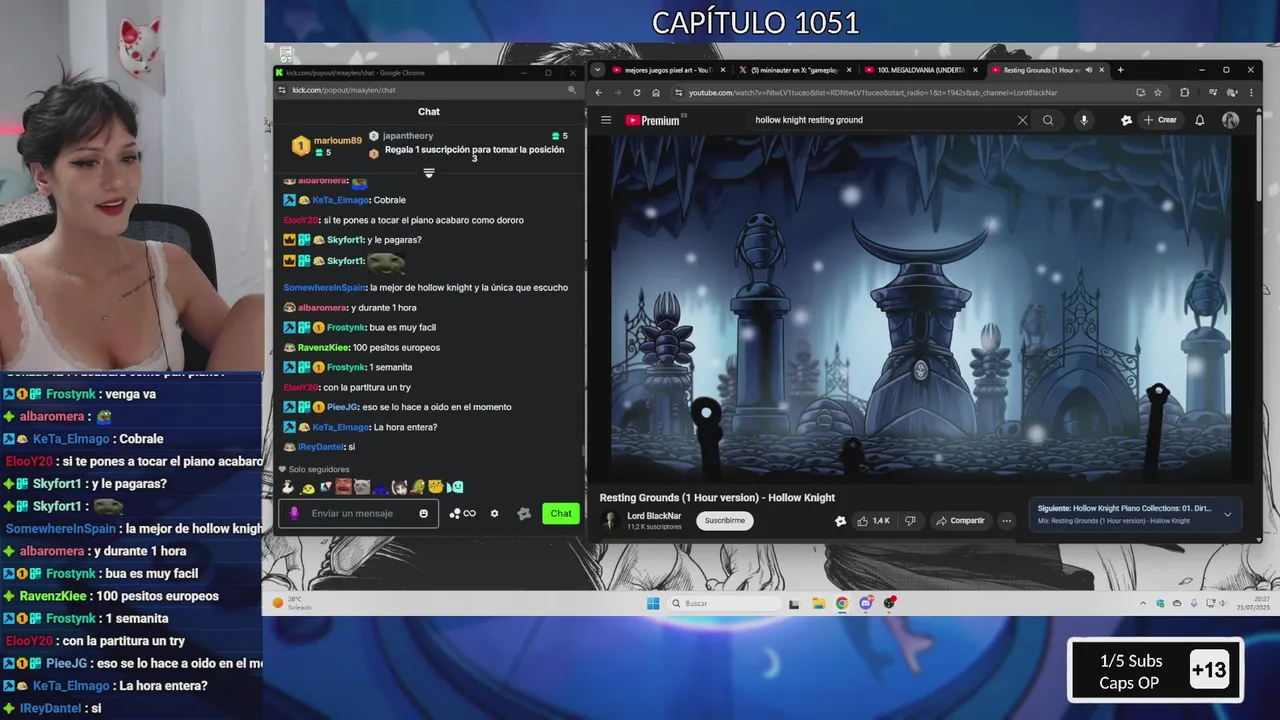Viewport: 1280px width, 720px height.
Task: Open the weather widget showing Soleado
Action: click(x=293, y=603)
